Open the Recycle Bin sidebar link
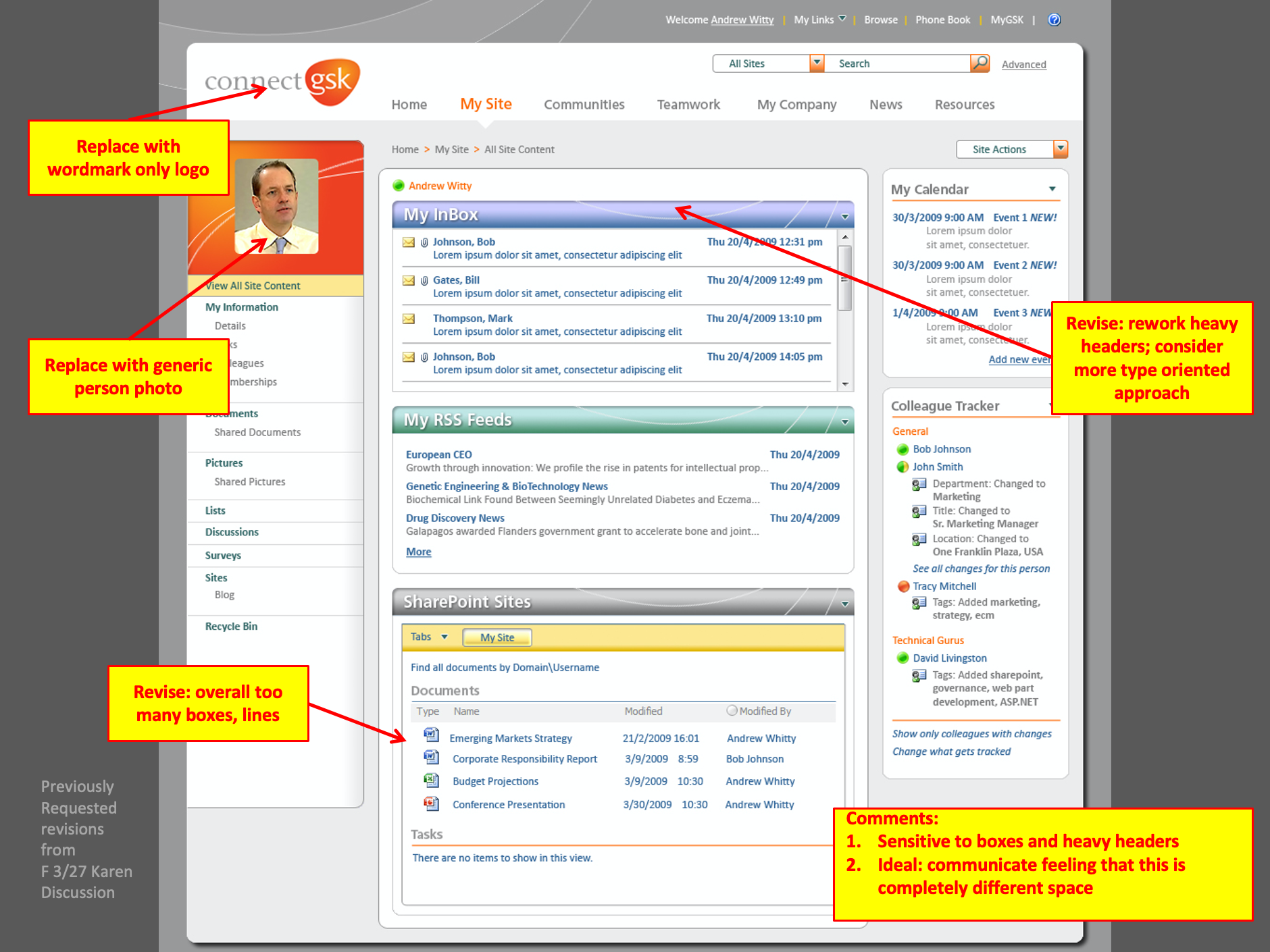The image size is (1270, 952). pyautogui.click(x=231, y=627)
